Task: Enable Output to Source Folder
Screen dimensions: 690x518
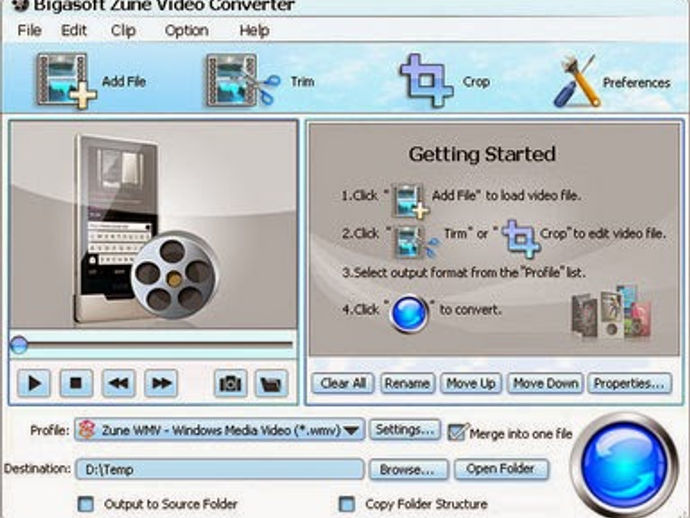Action: coord(85,504)
